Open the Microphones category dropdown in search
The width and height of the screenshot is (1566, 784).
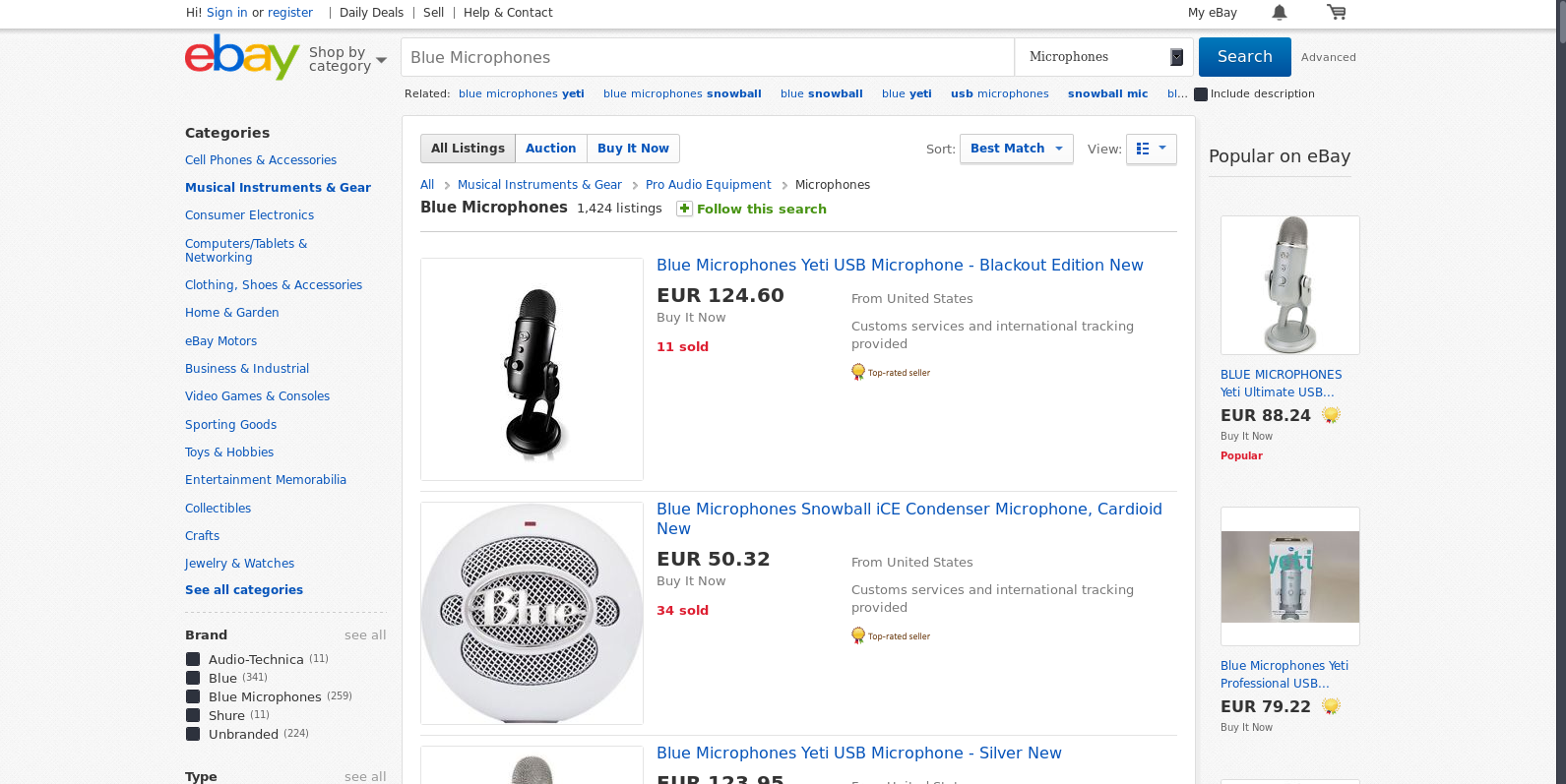coord(1104,57)
